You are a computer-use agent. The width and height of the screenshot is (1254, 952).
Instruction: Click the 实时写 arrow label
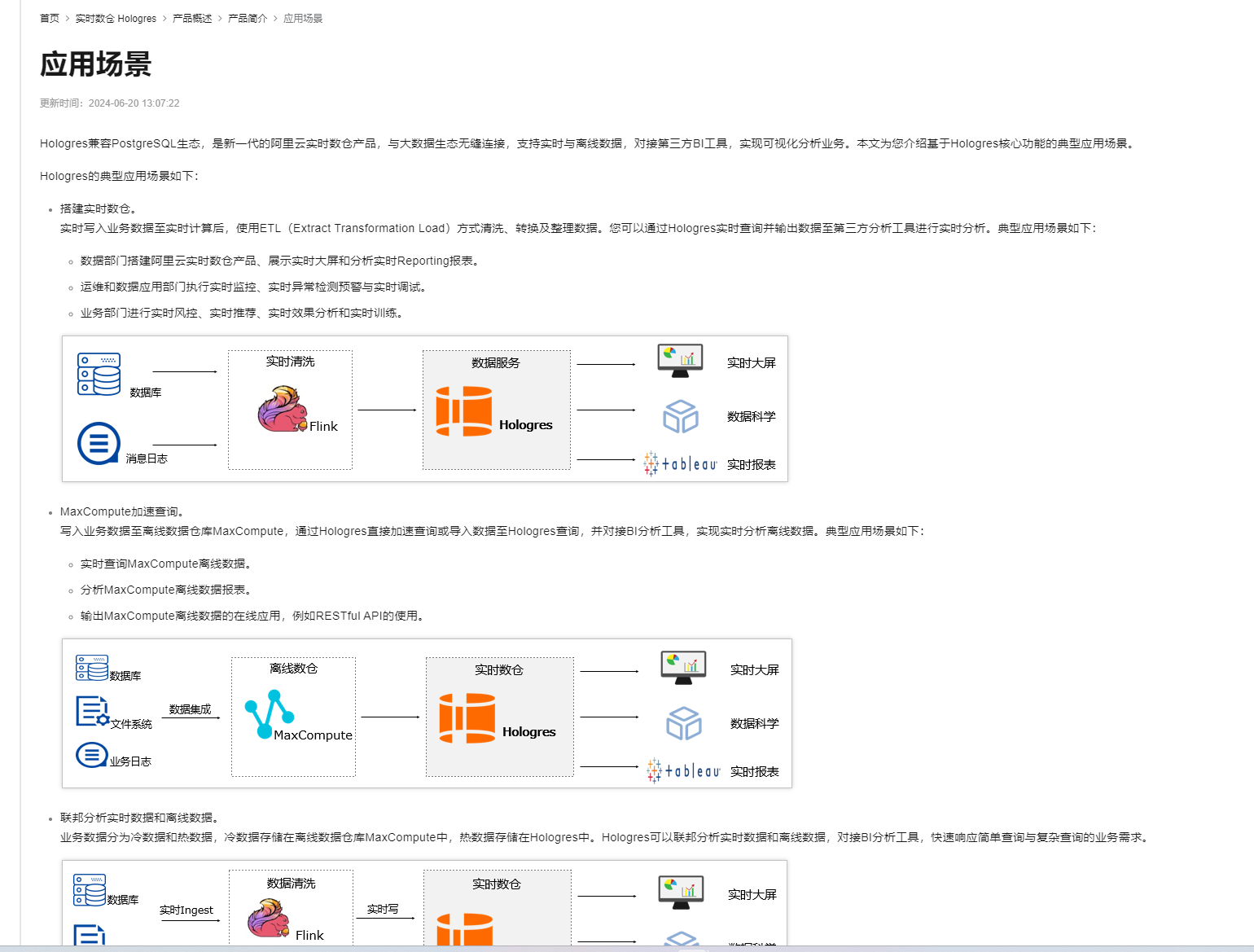pyautogui.click(x=383, y=909)
